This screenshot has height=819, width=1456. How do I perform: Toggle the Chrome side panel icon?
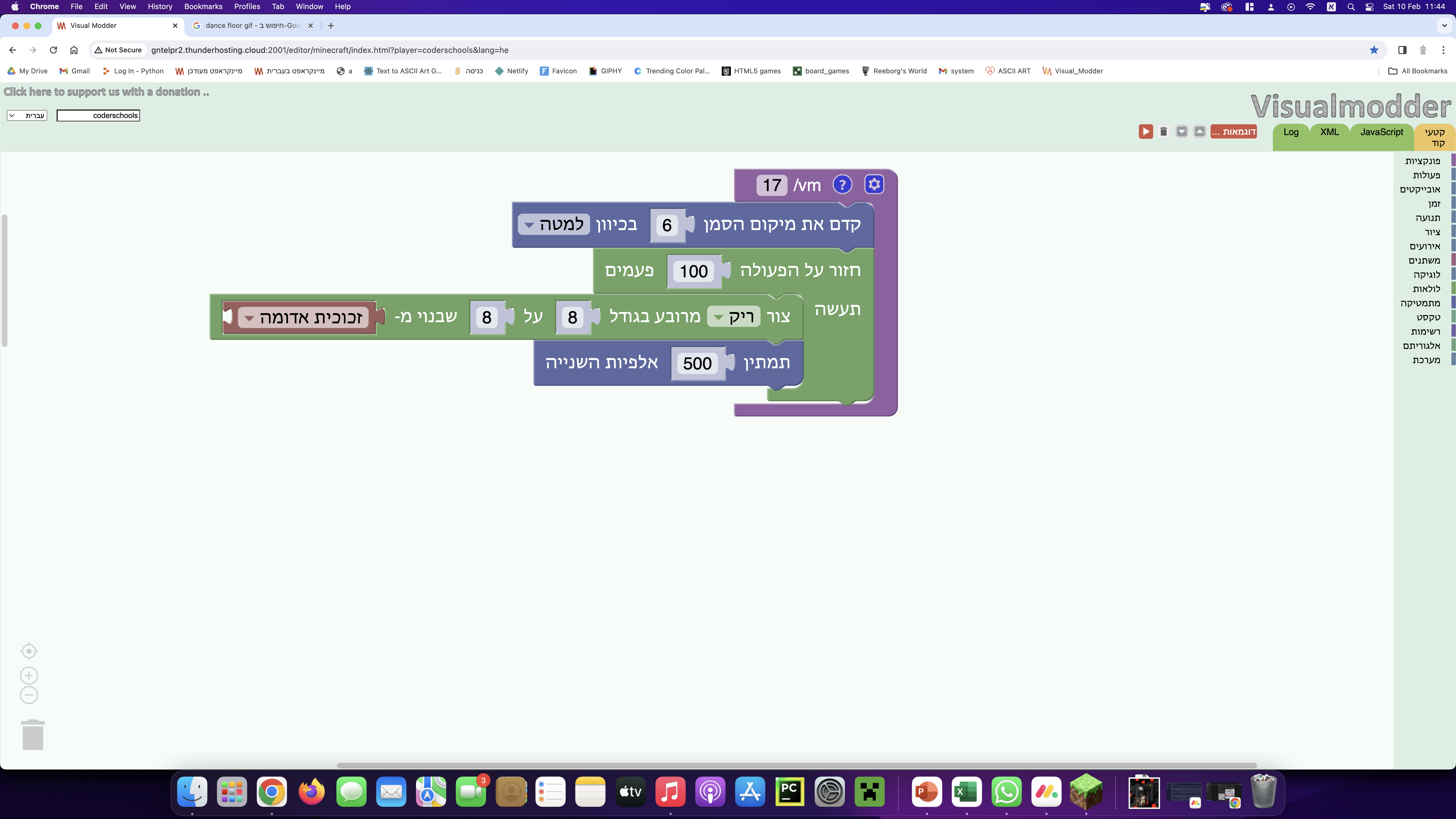(1402, 50)
